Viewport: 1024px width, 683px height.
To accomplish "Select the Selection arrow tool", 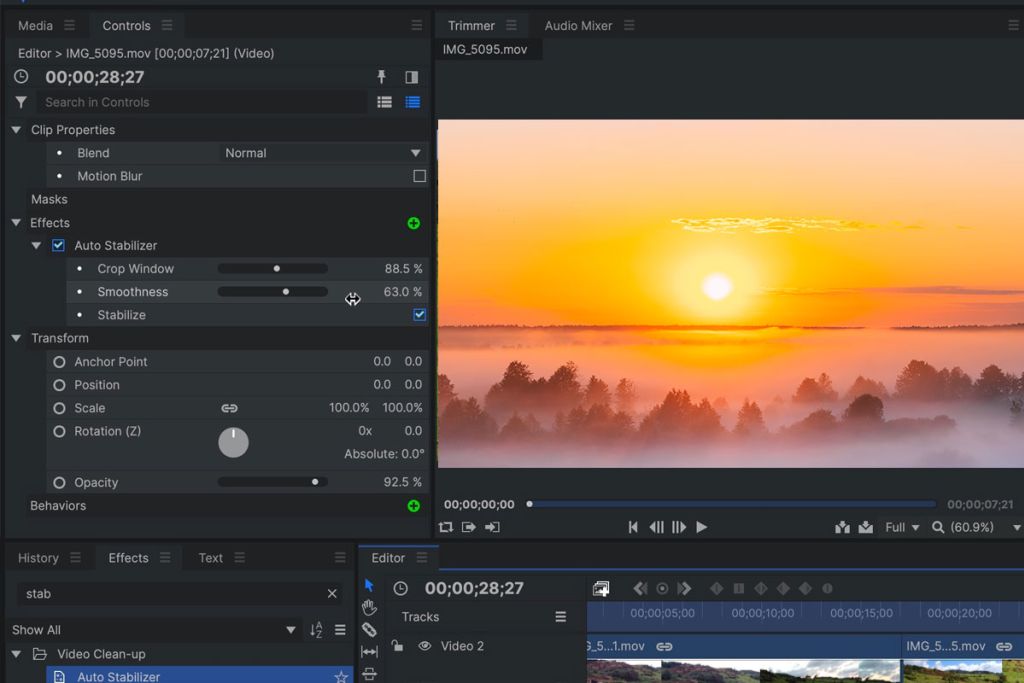I will tap(369, 585).
